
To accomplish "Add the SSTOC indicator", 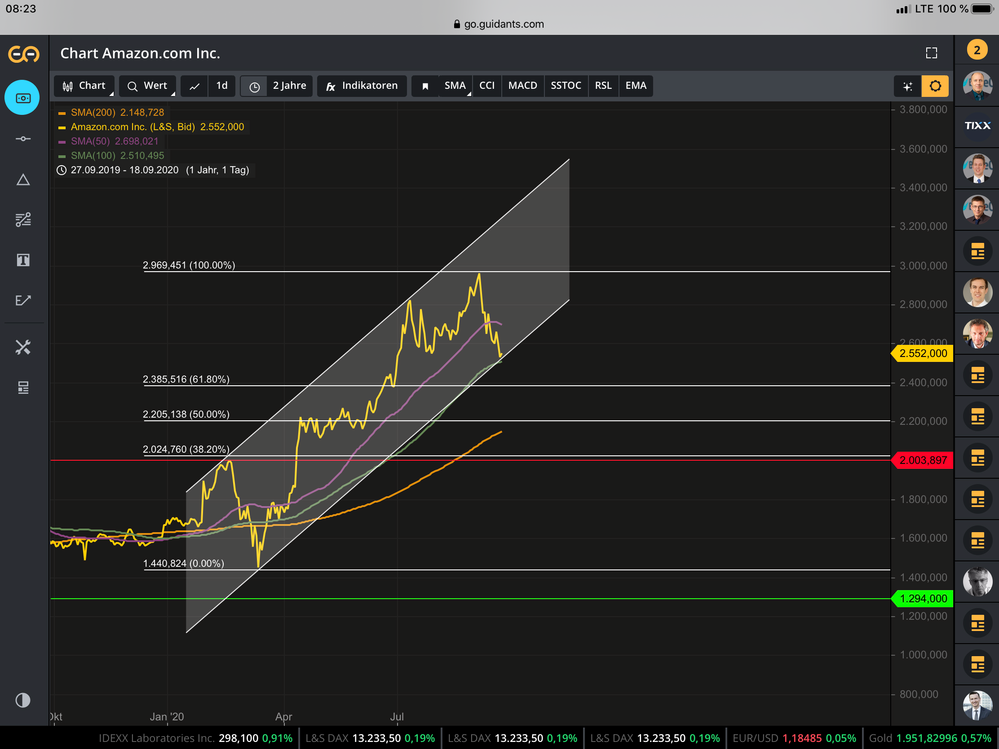I will [x=565, y=86].
